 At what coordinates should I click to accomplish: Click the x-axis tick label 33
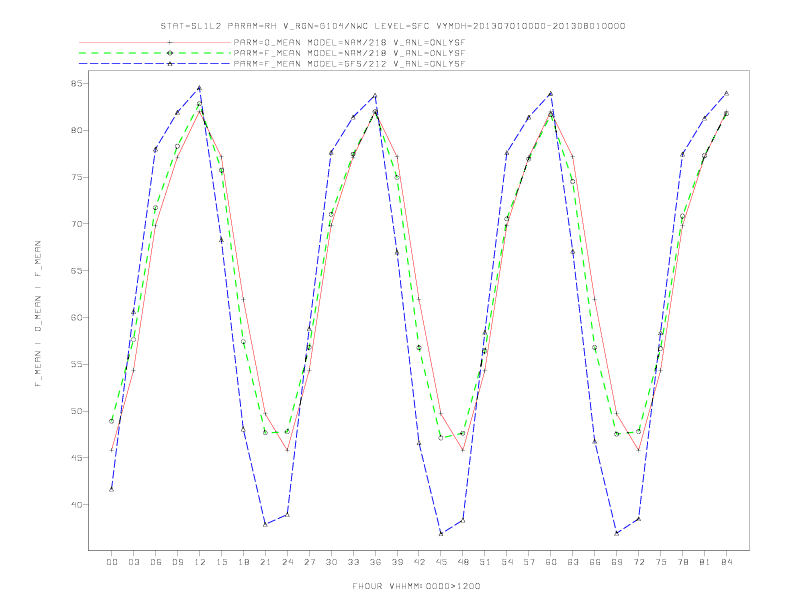point(353,562)
